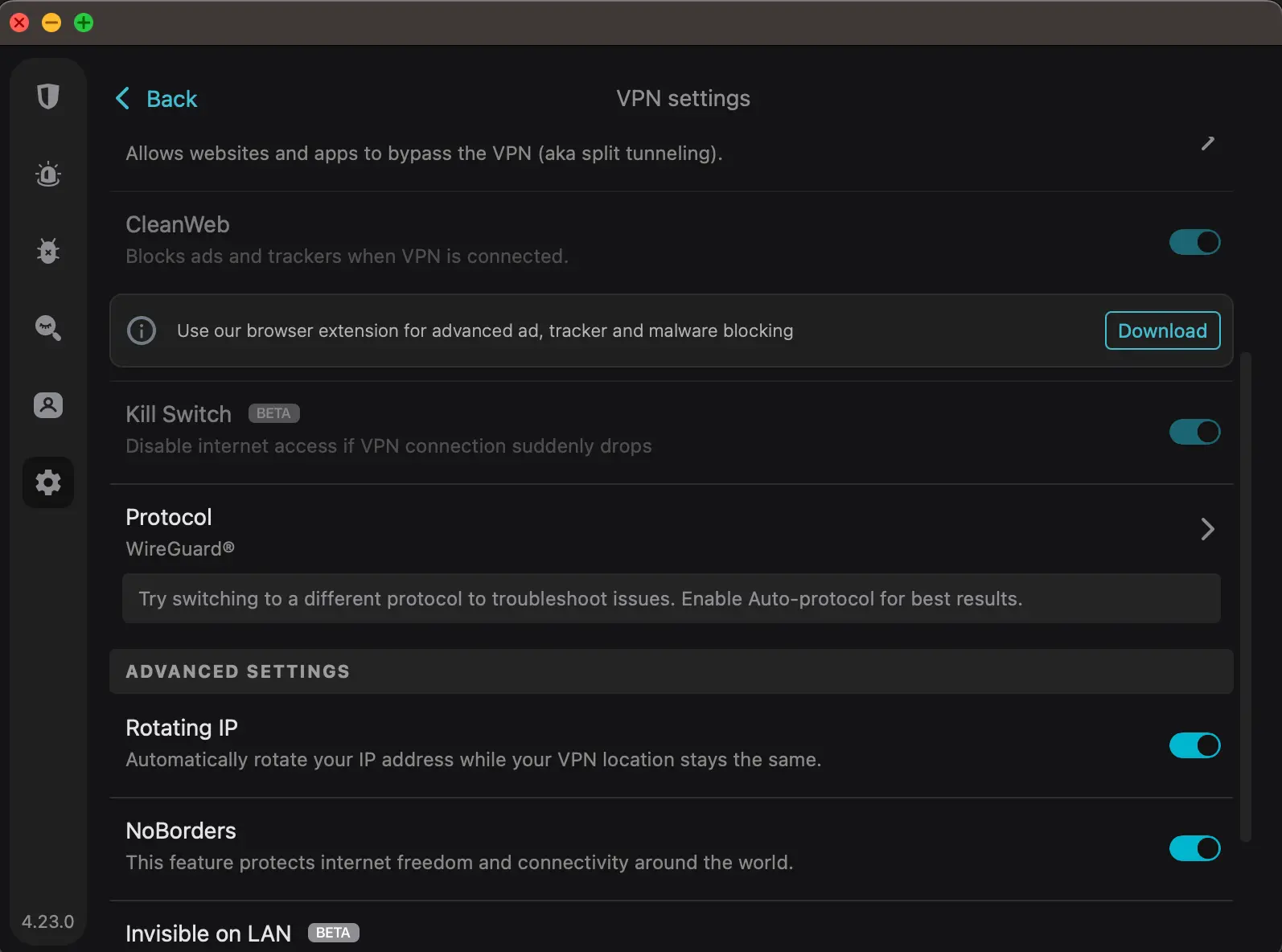Click the NoBorders description text
1282x952 pixels.
(459, 863)
